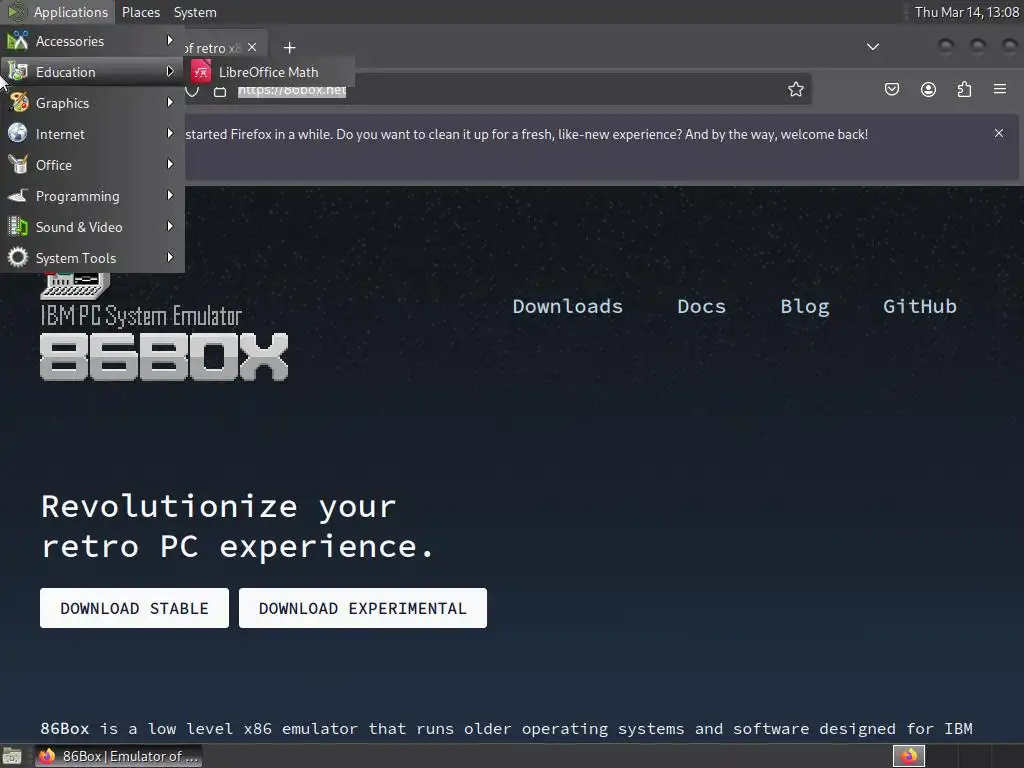Open the Education menu entry
This screenshot has width=1024, height=768.
(x=92, y=72)
